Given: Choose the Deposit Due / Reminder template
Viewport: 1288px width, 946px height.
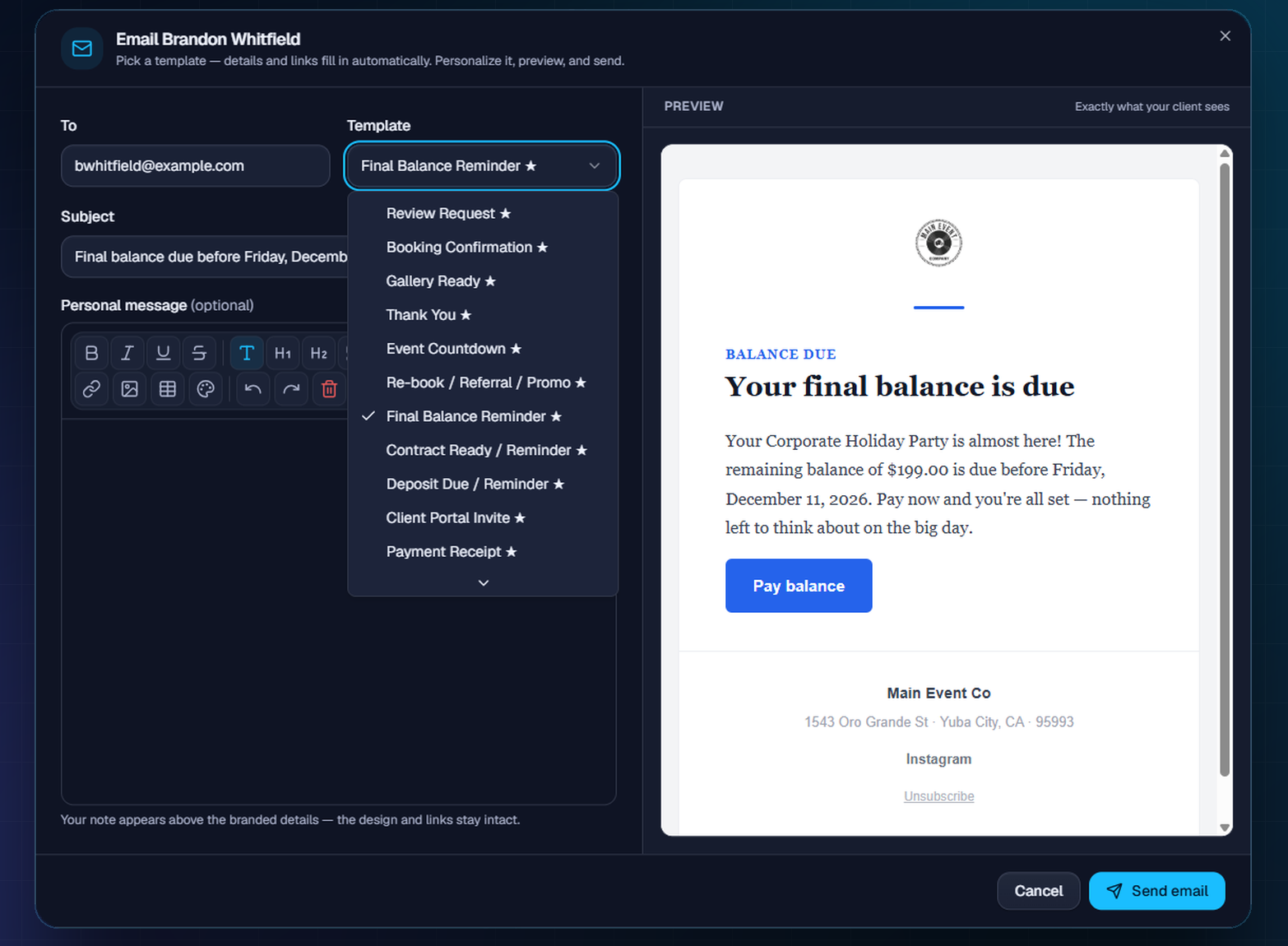Looking at the screenshot, I should 483,484.
